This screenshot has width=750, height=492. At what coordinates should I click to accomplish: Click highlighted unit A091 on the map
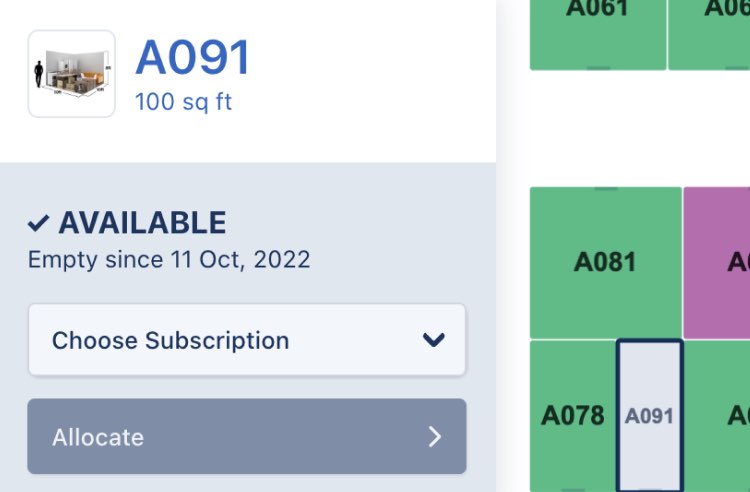pos(649,415)
